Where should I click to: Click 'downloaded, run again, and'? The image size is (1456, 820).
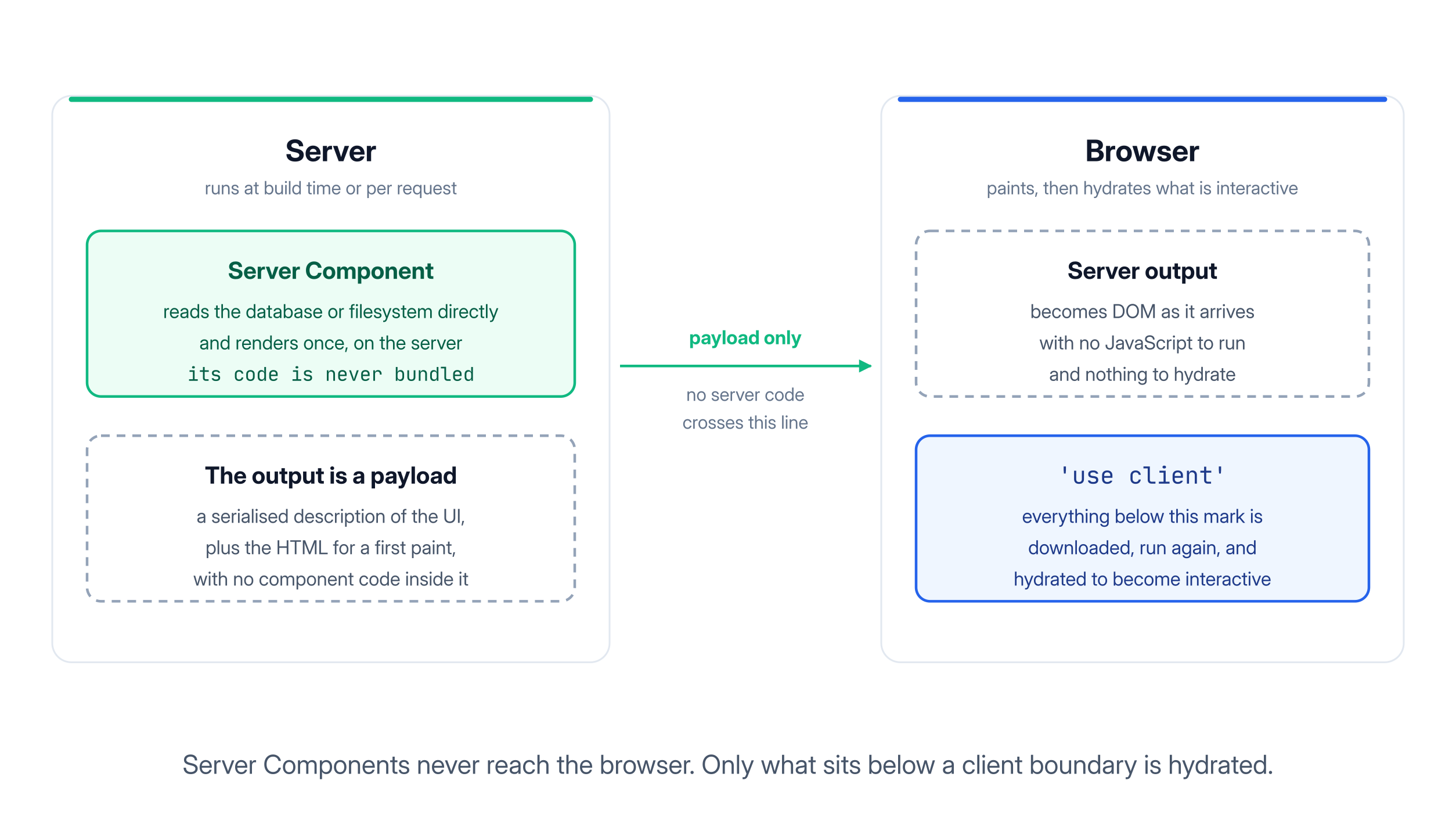(x=1141, y=548)
